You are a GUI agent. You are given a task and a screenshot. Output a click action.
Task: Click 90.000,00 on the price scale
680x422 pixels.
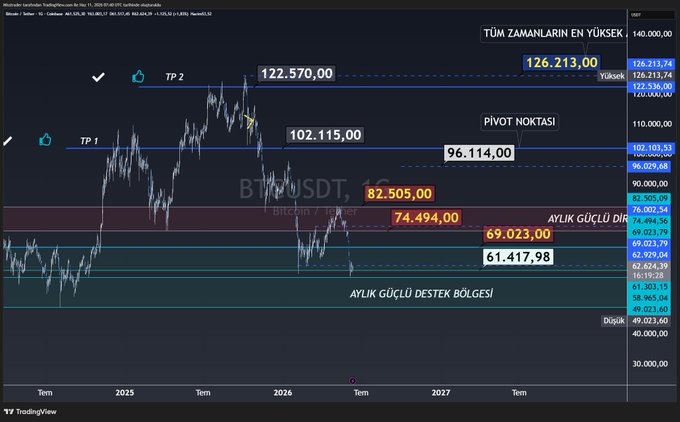[x=650, y=184]
